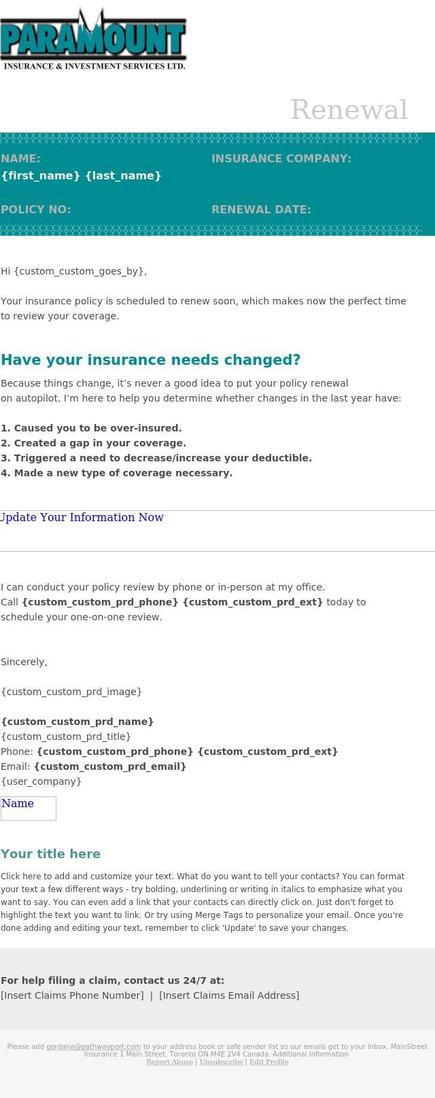Select the Have your insurance needs changed heading
Image resolution: width=435 pixels, height=1098 pixels.
[x=151, y=360]
